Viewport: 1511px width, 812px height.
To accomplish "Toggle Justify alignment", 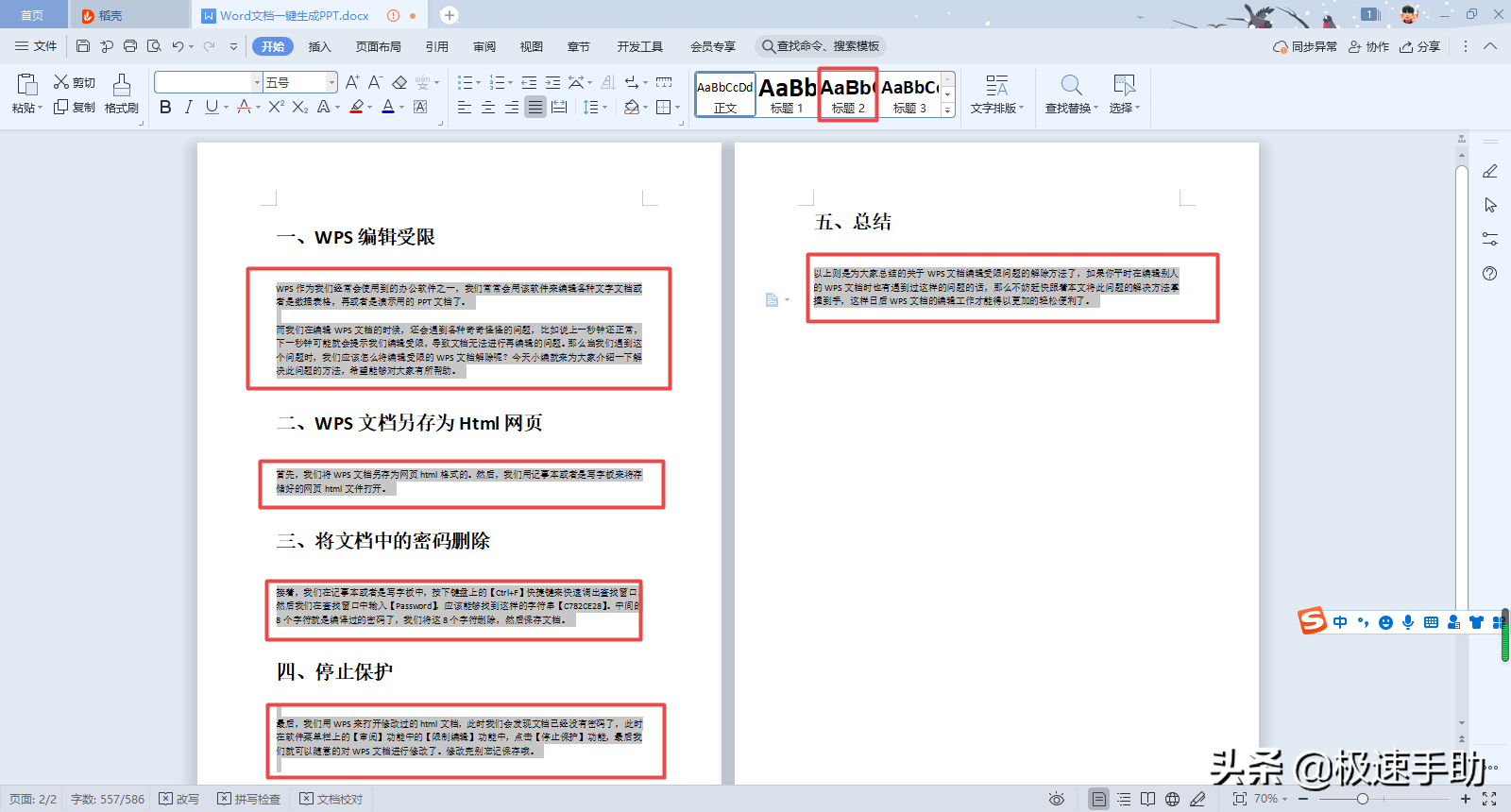I will pyautogui.click(x=535, y=107).
